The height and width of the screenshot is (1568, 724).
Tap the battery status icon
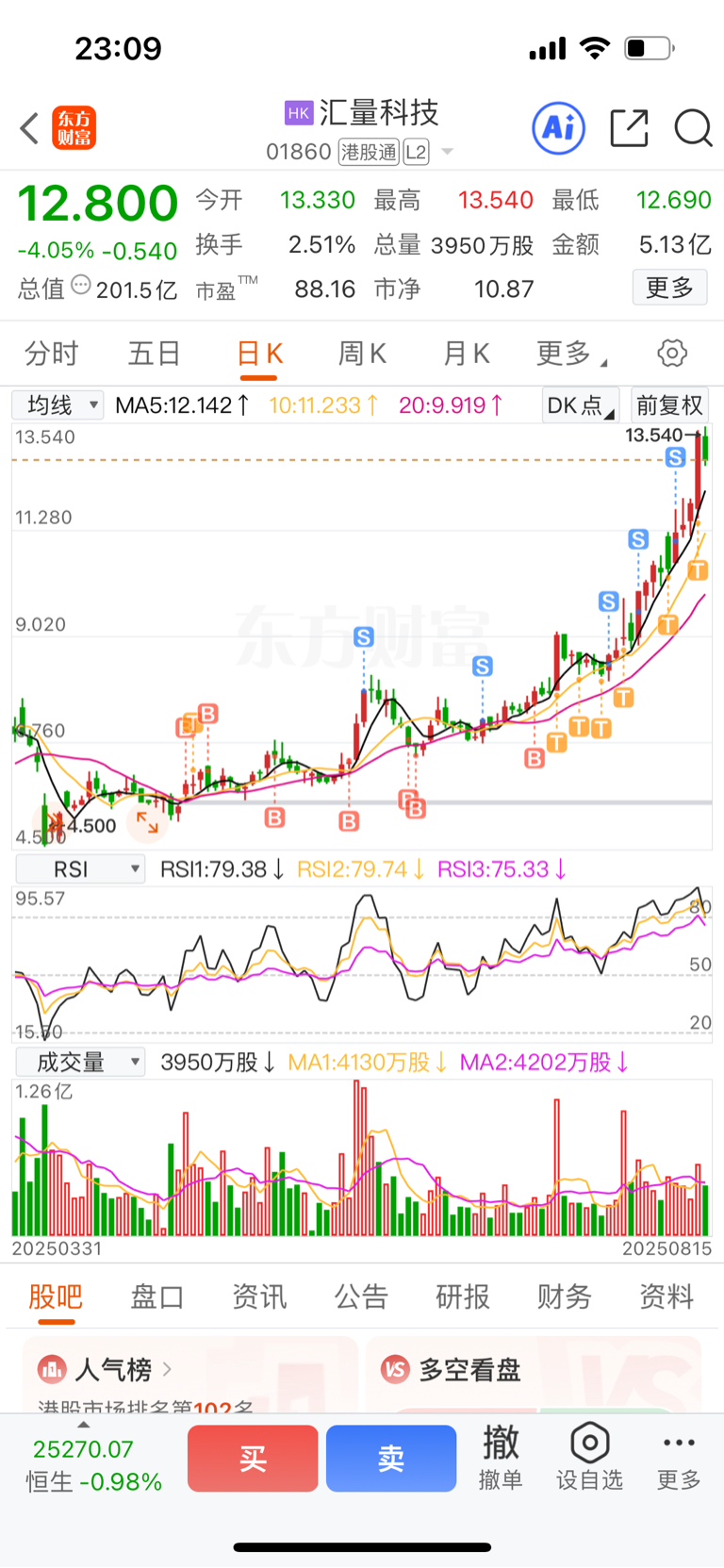[x=650, y=48]
